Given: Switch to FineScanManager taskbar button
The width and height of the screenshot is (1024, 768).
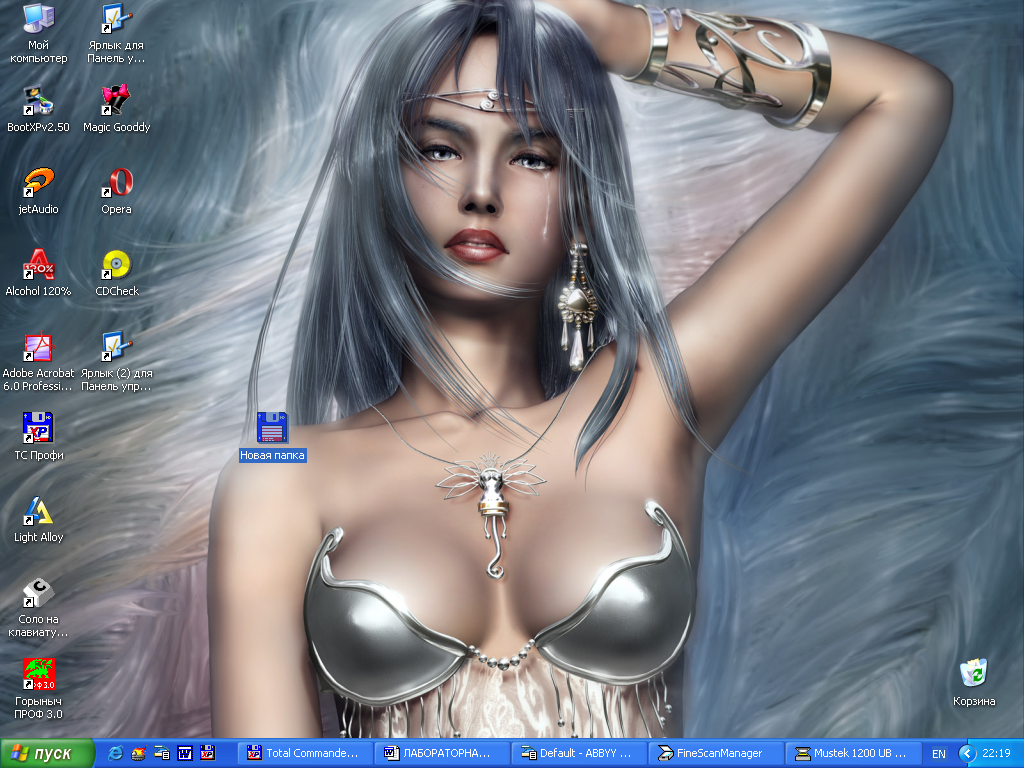Looking at the screenshot, I should [716, 753].
